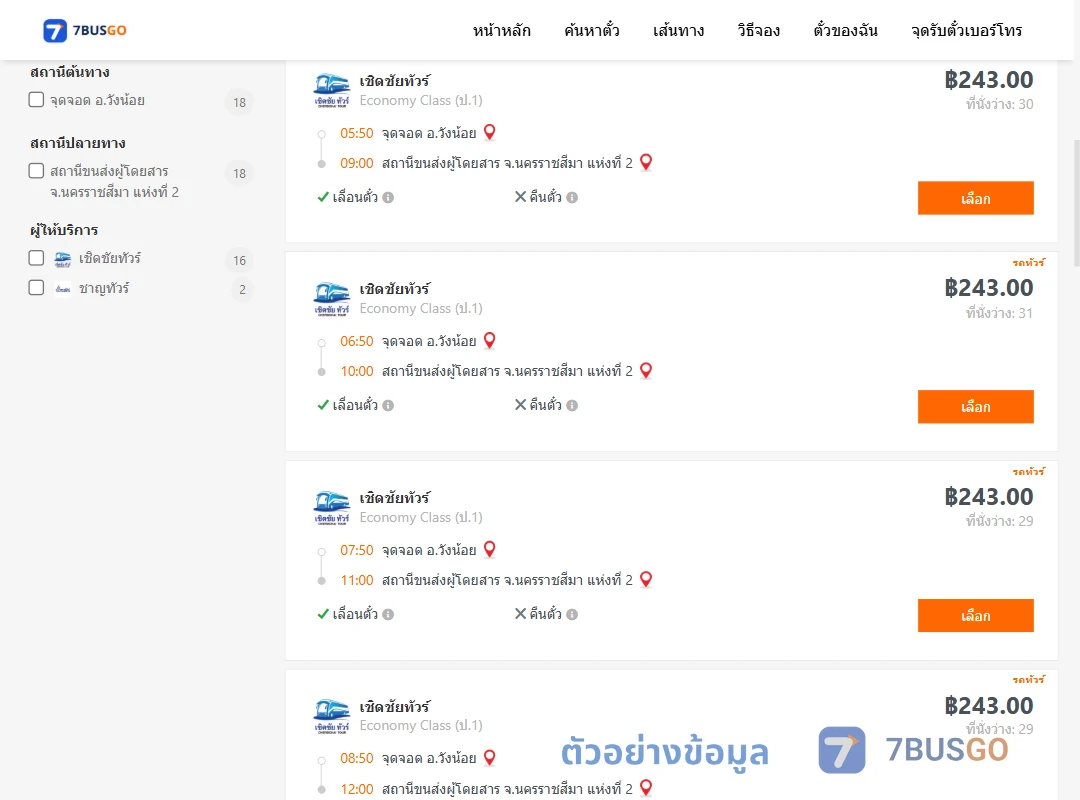Click the สถานีต้นทาง filter heading

coord(70,72)
